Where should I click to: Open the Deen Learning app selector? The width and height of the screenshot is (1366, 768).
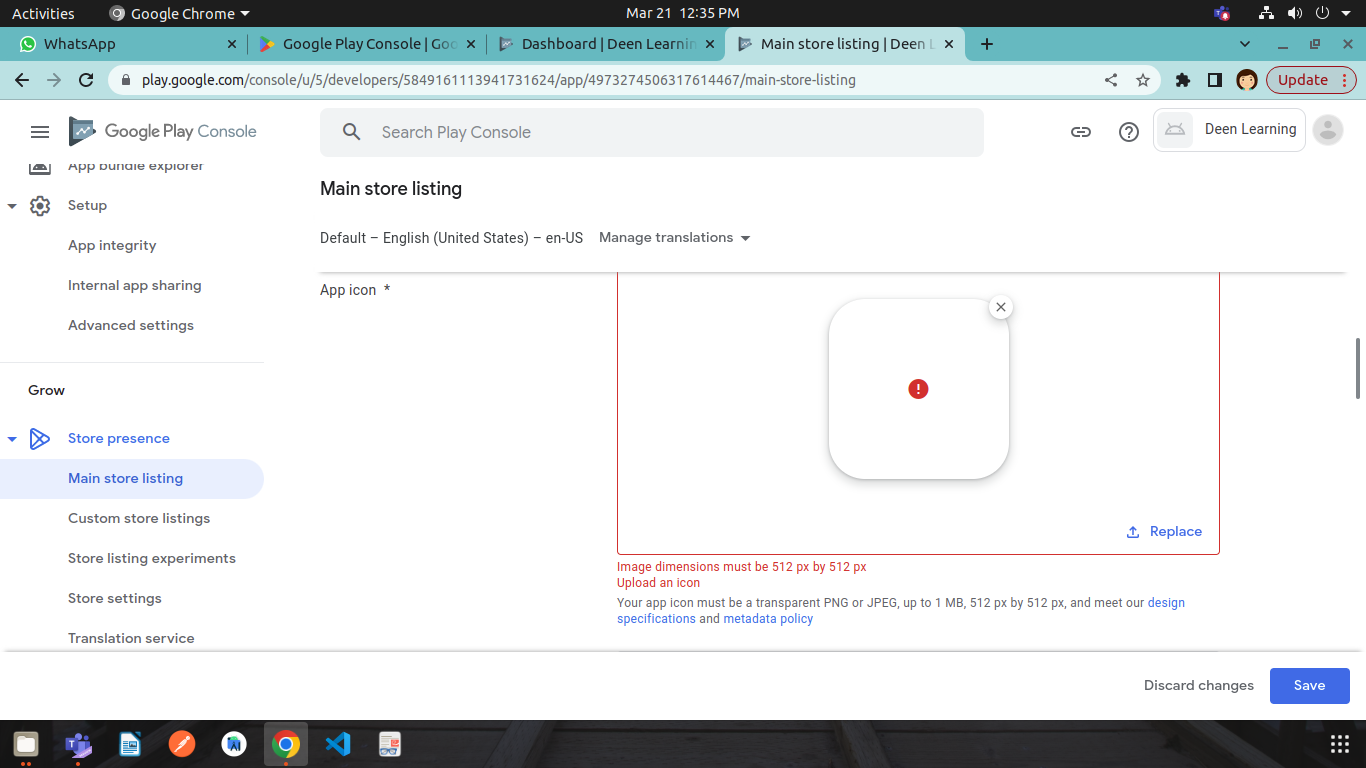(1229, 130)
